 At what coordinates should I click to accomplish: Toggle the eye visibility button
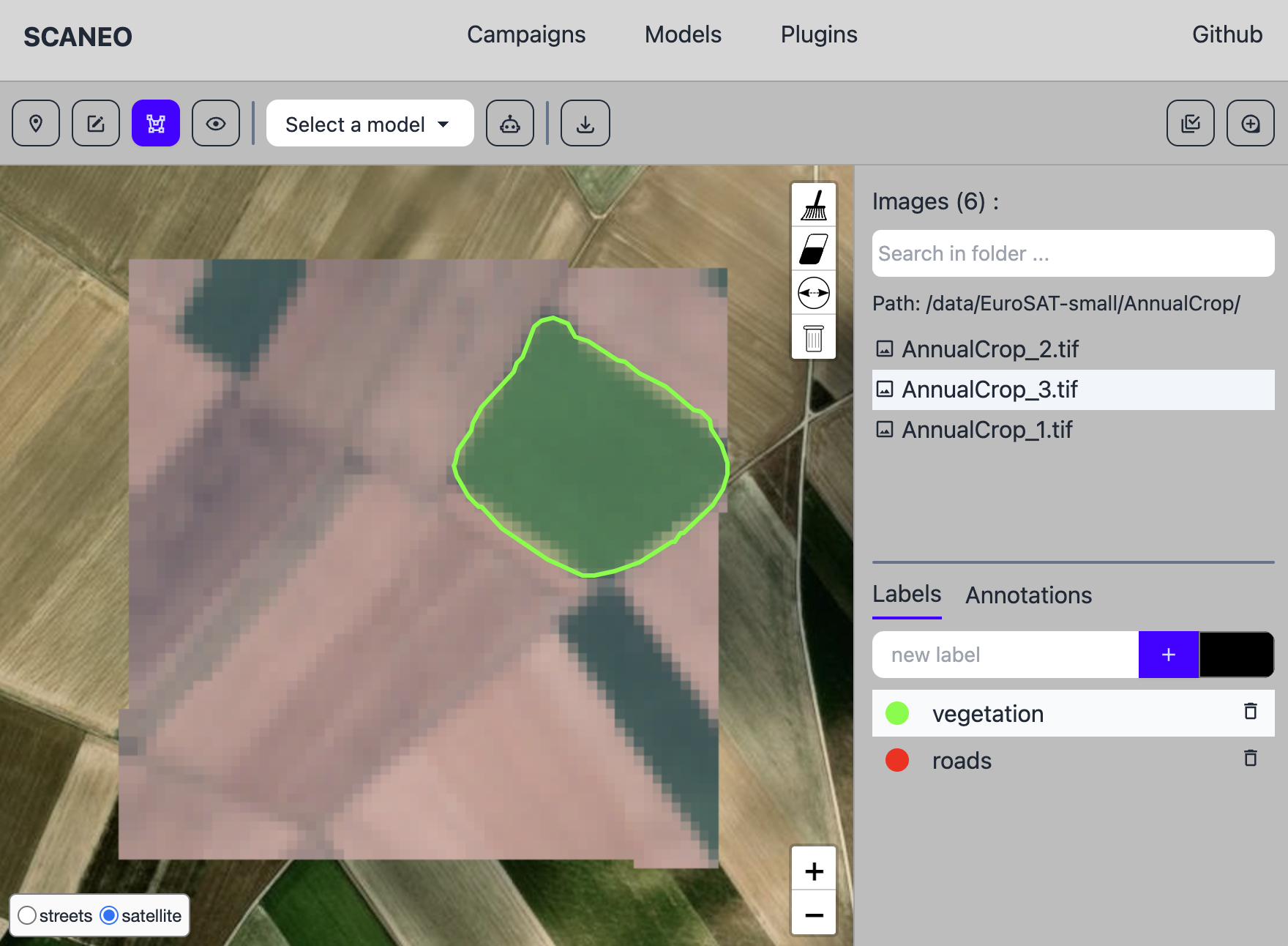(x=216, y=124)
